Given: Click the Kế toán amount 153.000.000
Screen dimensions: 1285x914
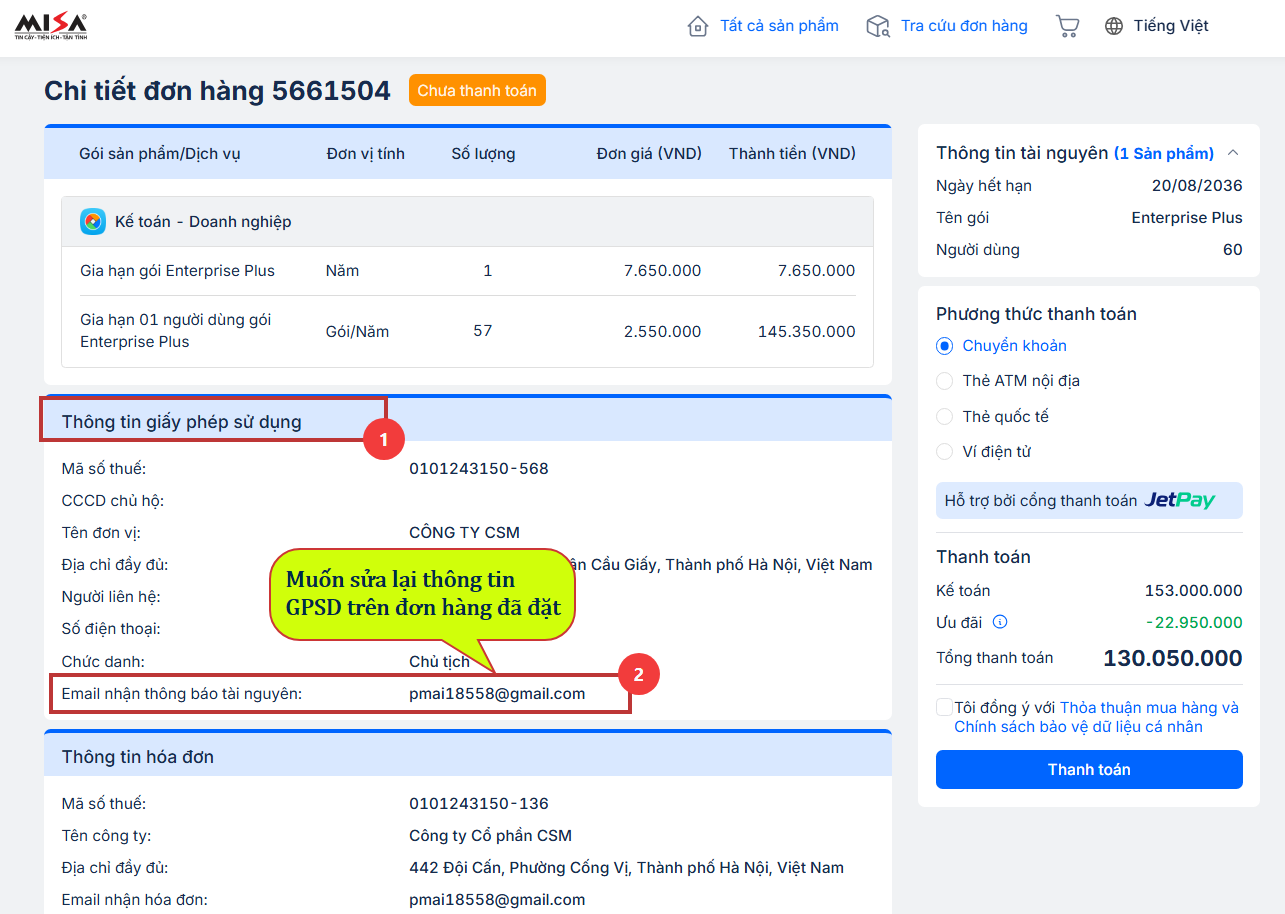Looking at the screenshot, I should 1194,591.
